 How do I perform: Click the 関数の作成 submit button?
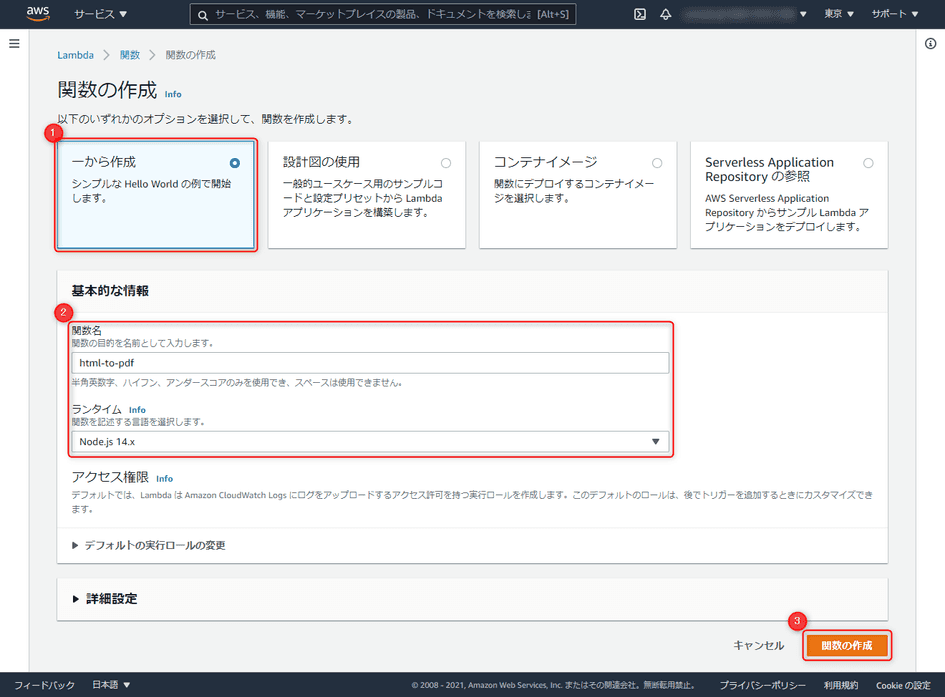coord(846,645)
